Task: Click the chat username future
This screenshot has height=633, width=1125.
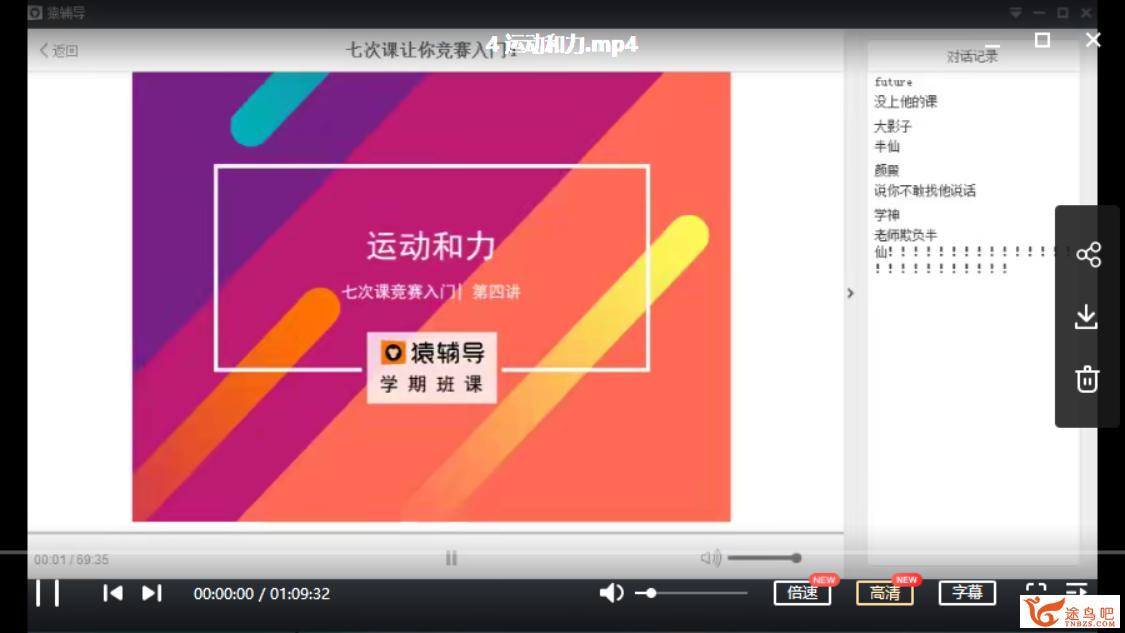Action: [x=893, y=83]
